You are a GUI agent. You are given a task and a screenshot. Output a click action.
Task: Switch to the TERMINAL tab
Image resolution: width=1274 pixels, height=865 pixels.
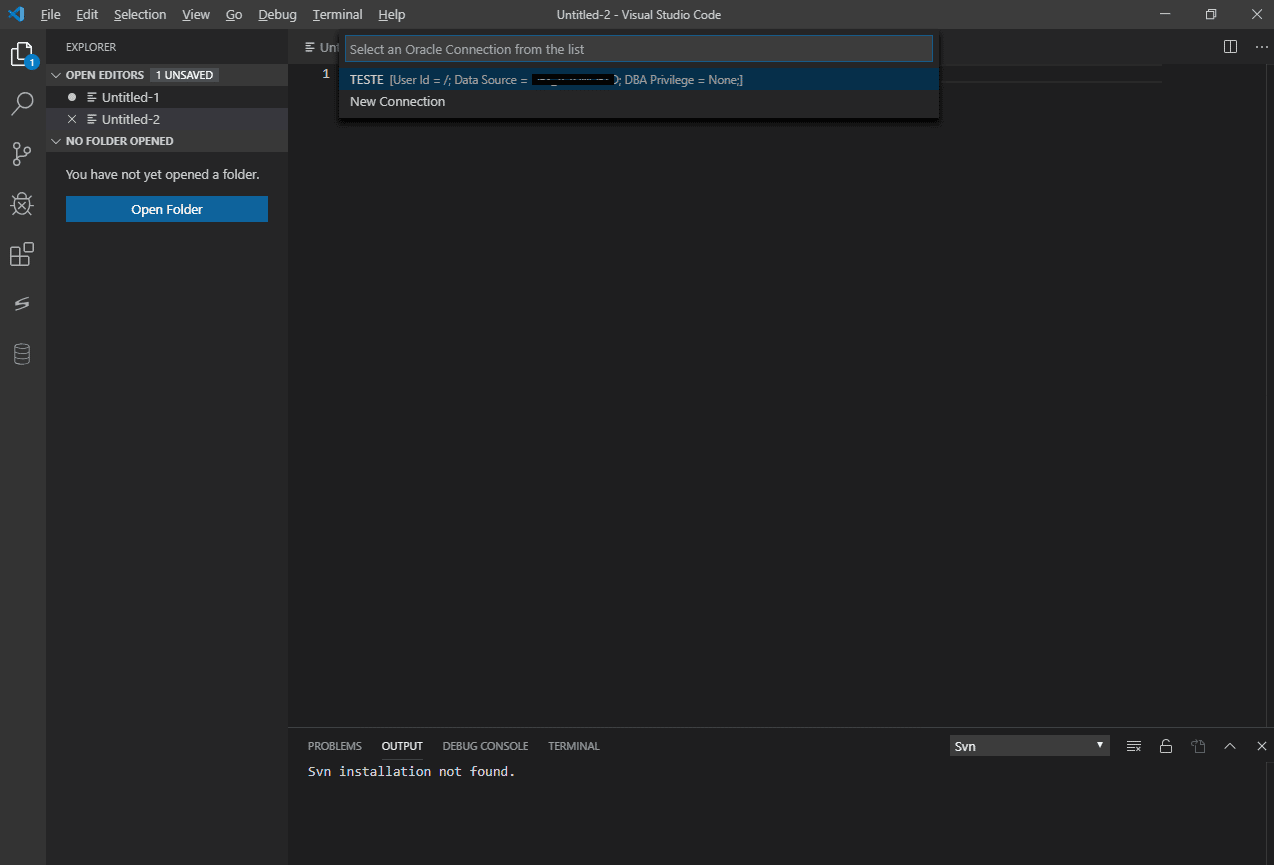573,745
